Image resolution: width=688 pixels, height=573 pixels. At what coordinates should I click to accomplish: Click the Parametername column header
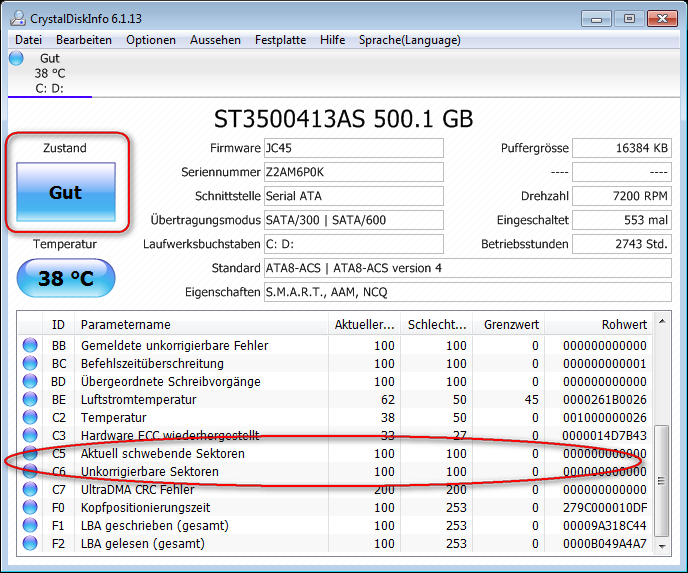200,324
